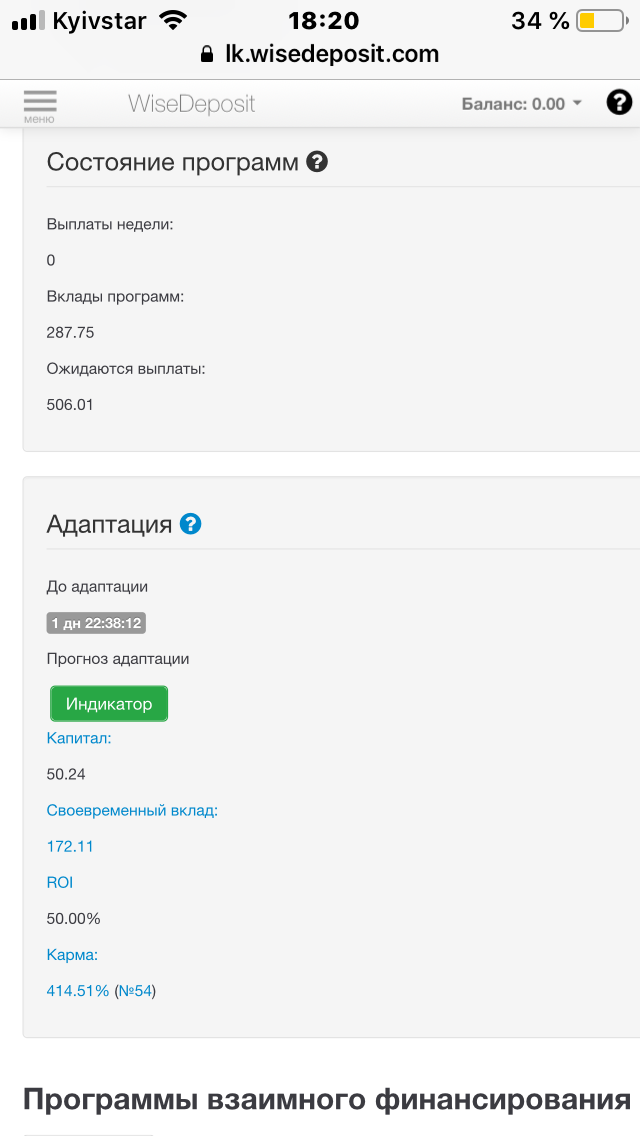Open the Капитал link
Viewport: 640px width, 1136px height.
pyautogui.click(x=79, y=738)
